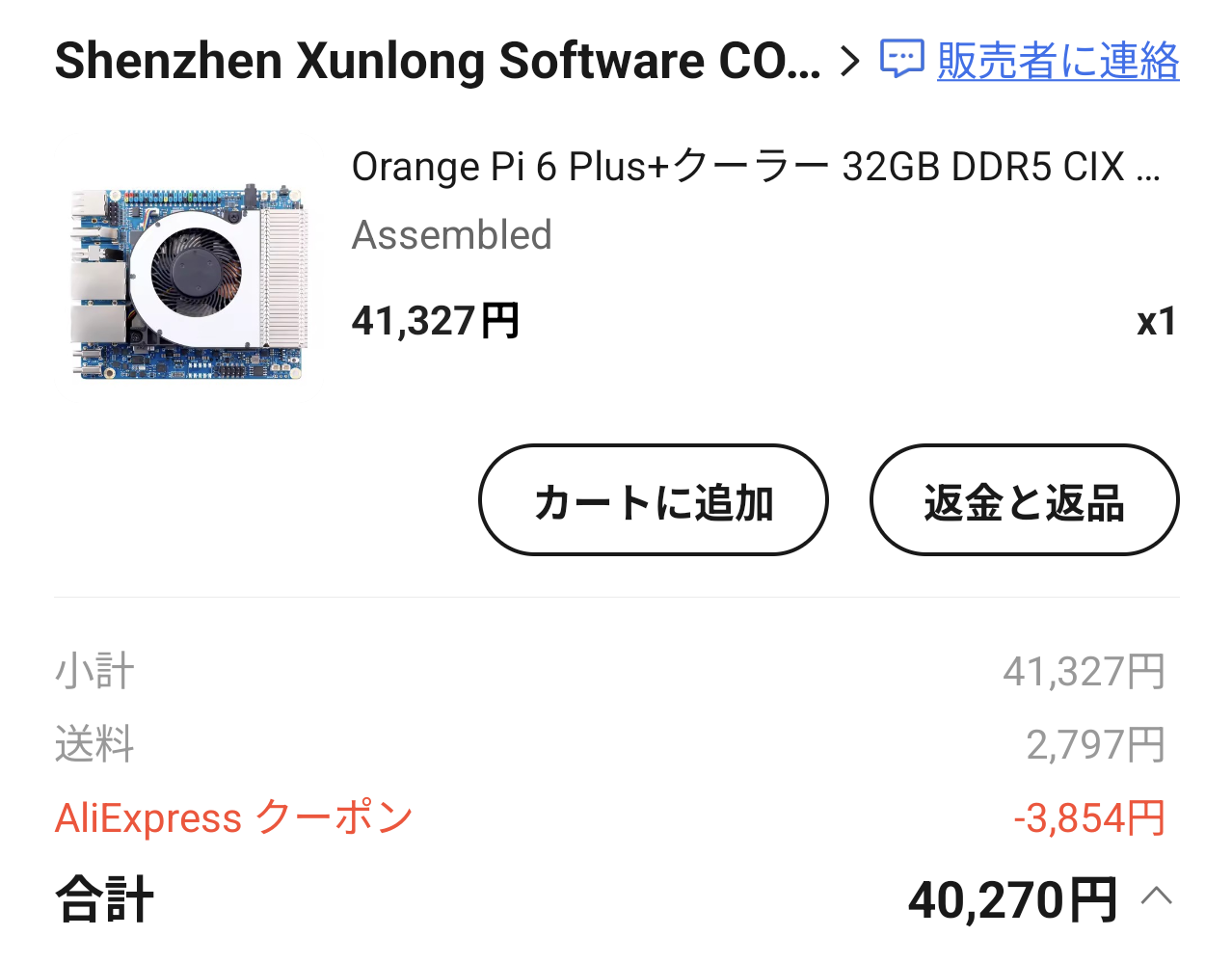Tap the 2,797円 shipping amount
This screenshot has width=1232, height=963.
click(1096, 745)
